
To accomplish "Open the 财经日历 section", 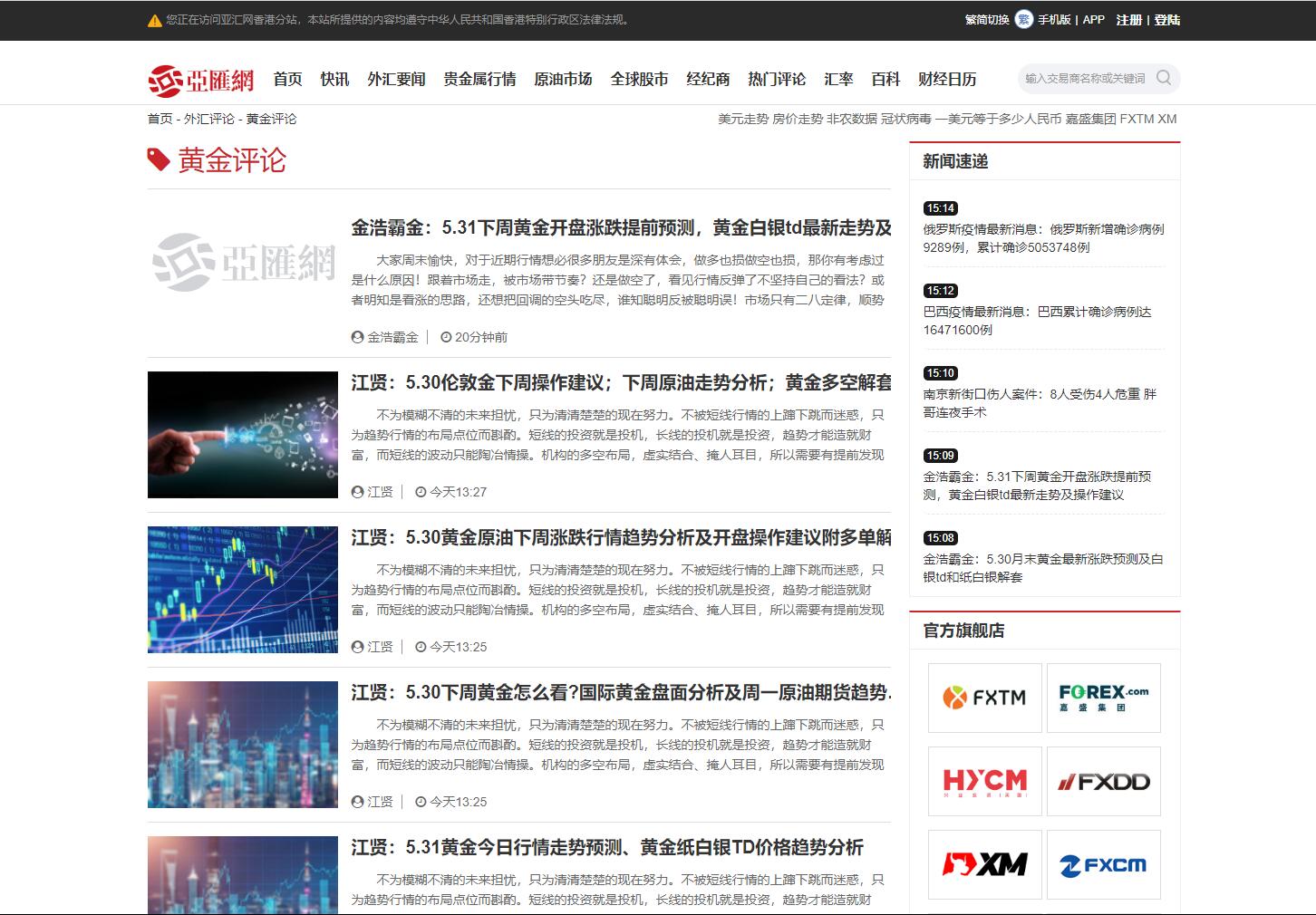I will coord(948,78).
